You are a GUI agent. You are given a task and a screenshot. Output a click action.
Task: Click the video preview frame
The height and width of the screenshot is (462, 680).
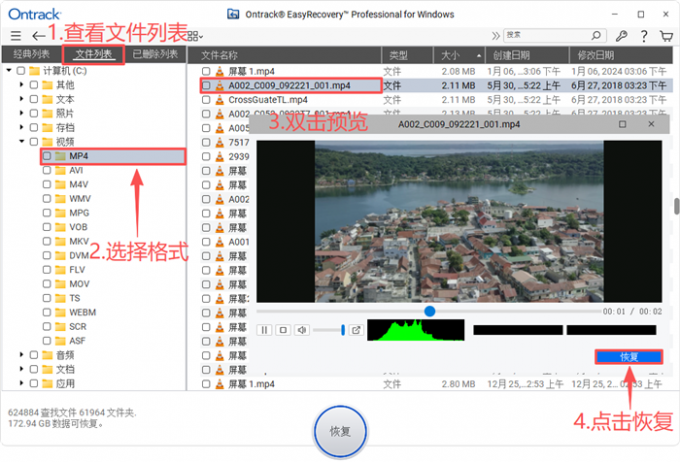459,221
